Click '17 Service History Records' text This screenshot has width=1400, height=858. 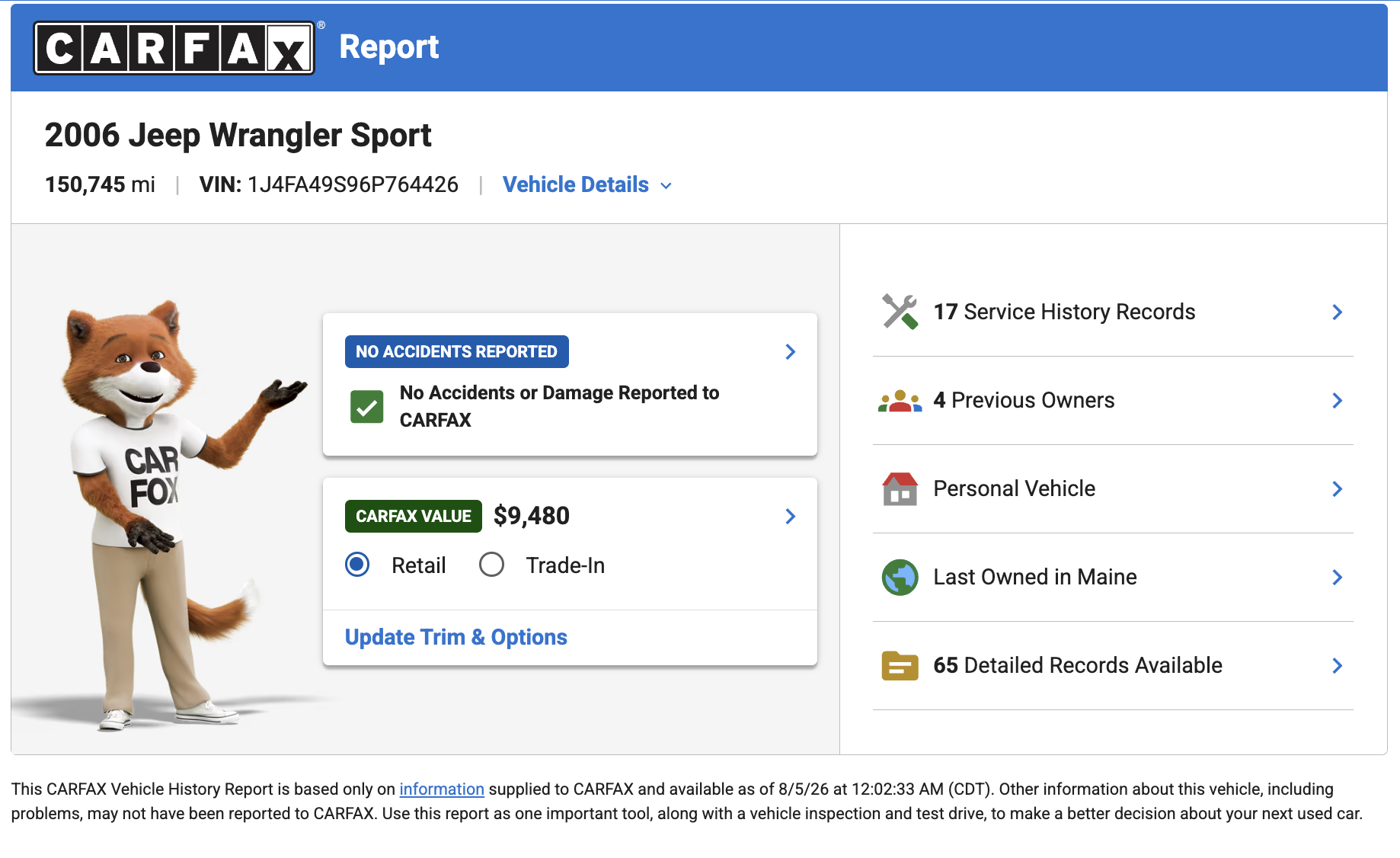pyautogui.click(x=1064, y=312)
